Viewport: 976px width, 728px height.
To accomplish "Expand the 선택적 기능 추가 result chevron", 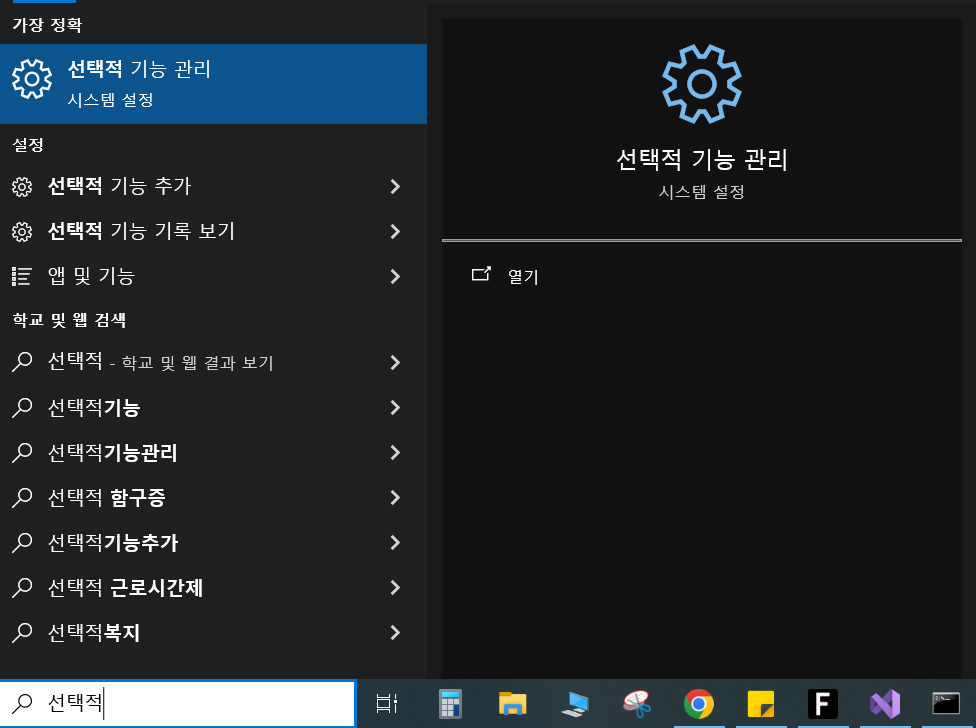I will (x=395, y=186).
